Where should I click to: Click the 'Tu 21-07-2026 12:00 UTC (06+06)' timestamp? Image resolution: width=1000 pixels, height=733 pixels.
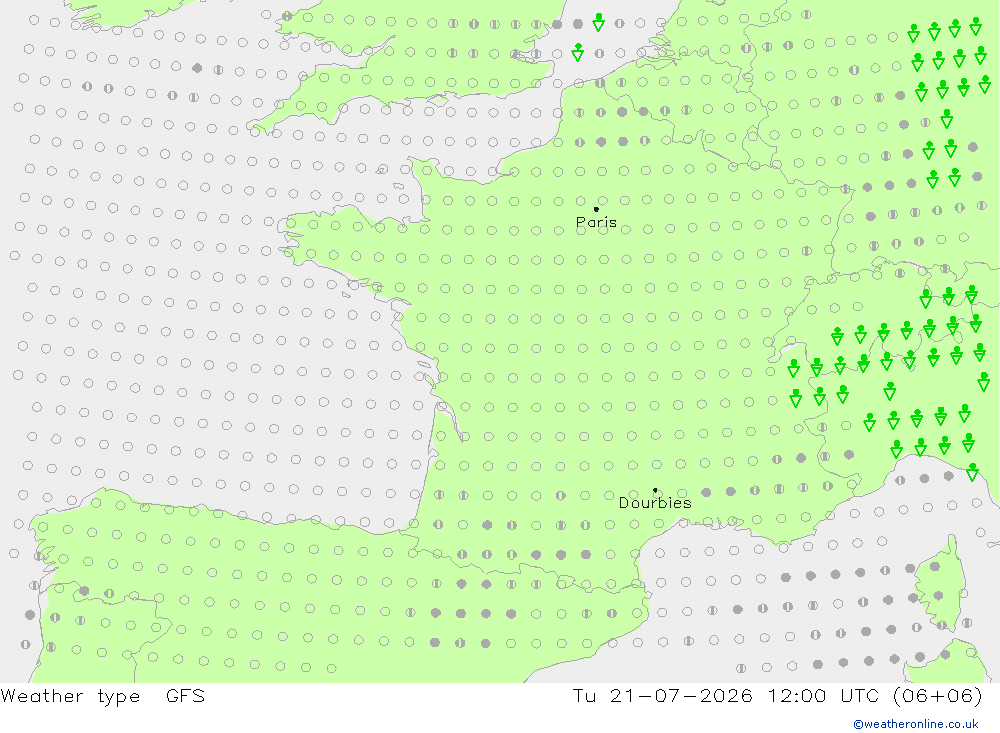point(777,695)
